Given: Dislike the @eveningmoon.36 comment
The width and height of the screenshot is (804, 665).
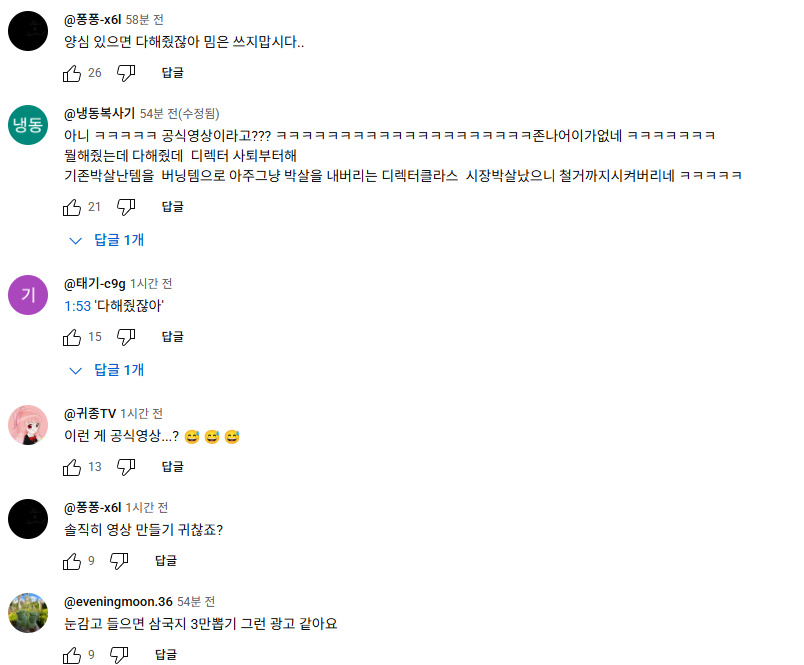Looking at the screenshot, I should click(x=119, y=655).
